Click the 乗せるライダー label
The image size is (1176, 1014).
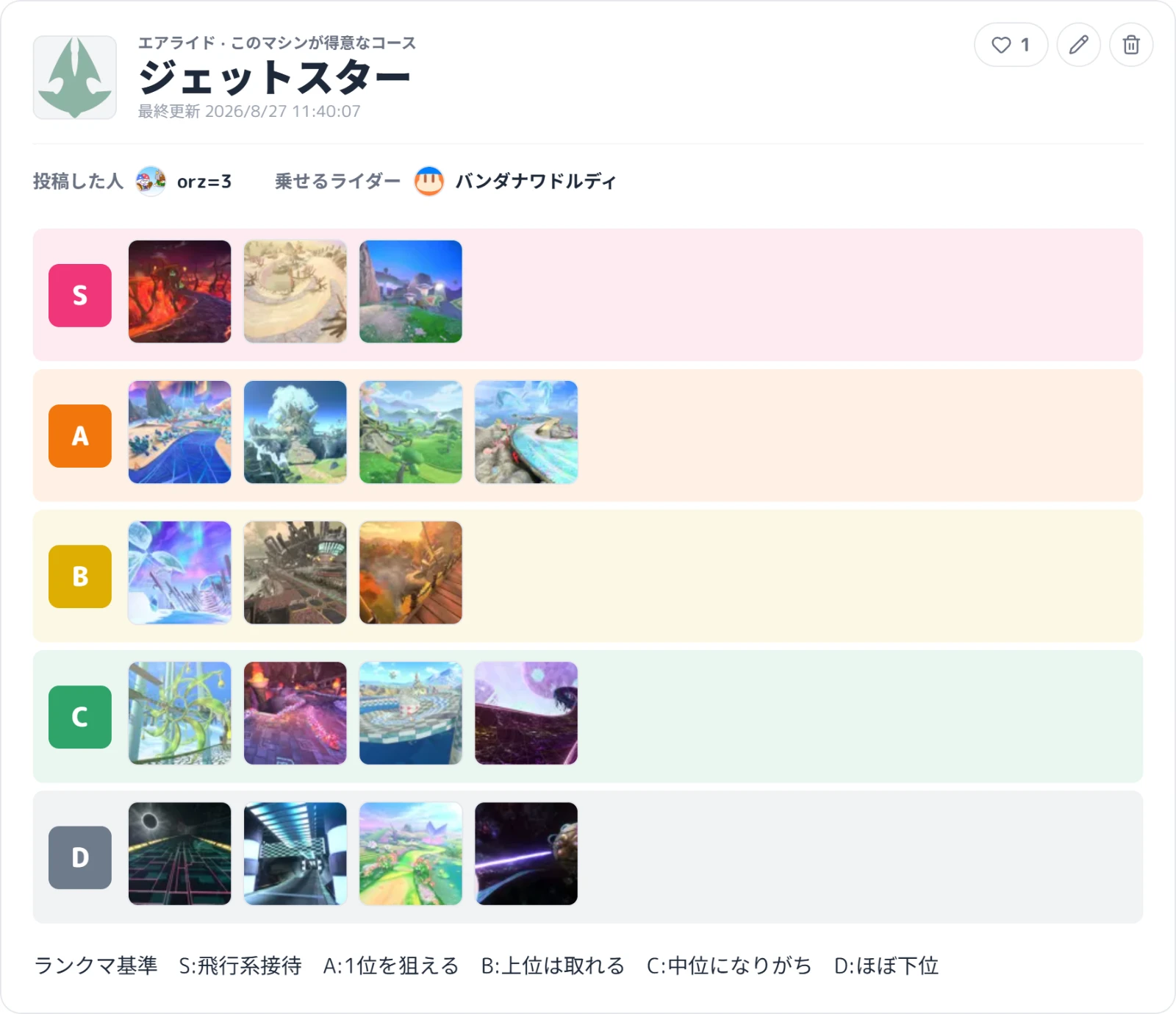(337, 181)
